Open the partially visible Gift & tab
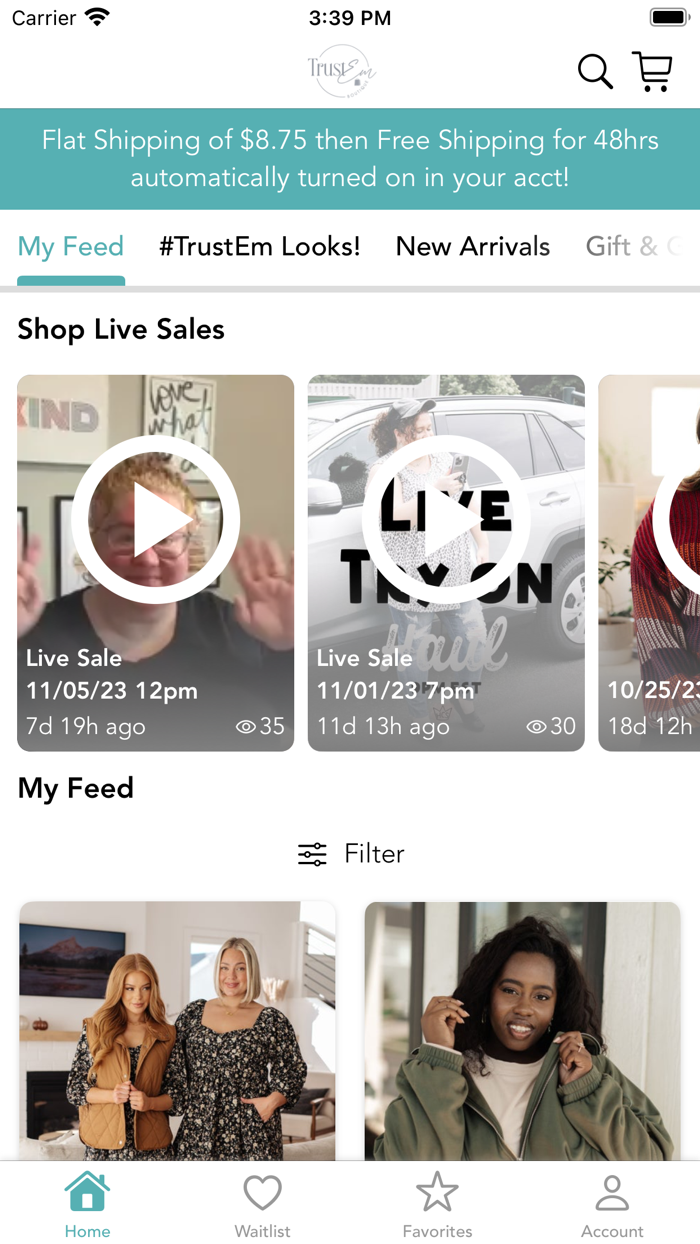 coord(632,246)
